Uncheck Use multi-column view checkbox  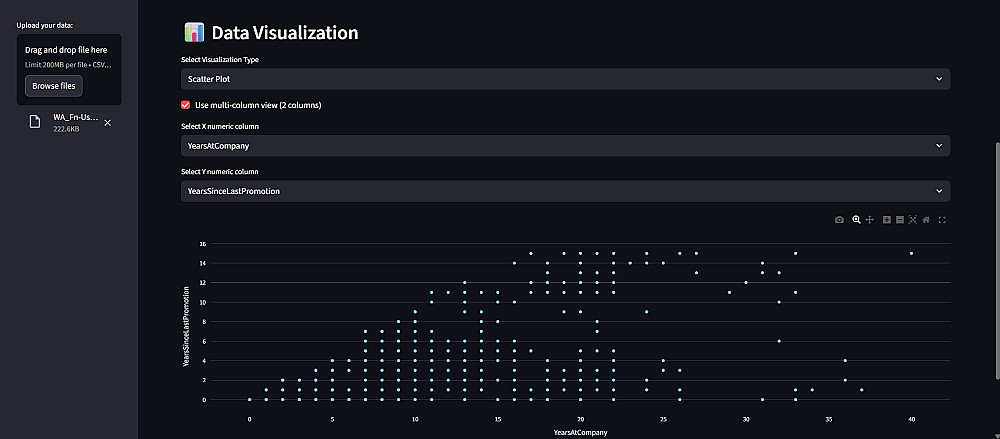coord(185,105)
